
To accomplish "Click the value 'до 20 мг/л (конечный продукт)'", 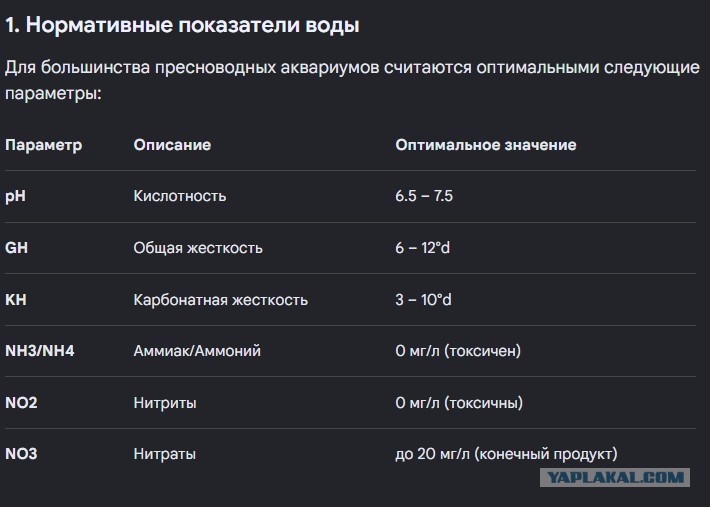I will (506, 454).
